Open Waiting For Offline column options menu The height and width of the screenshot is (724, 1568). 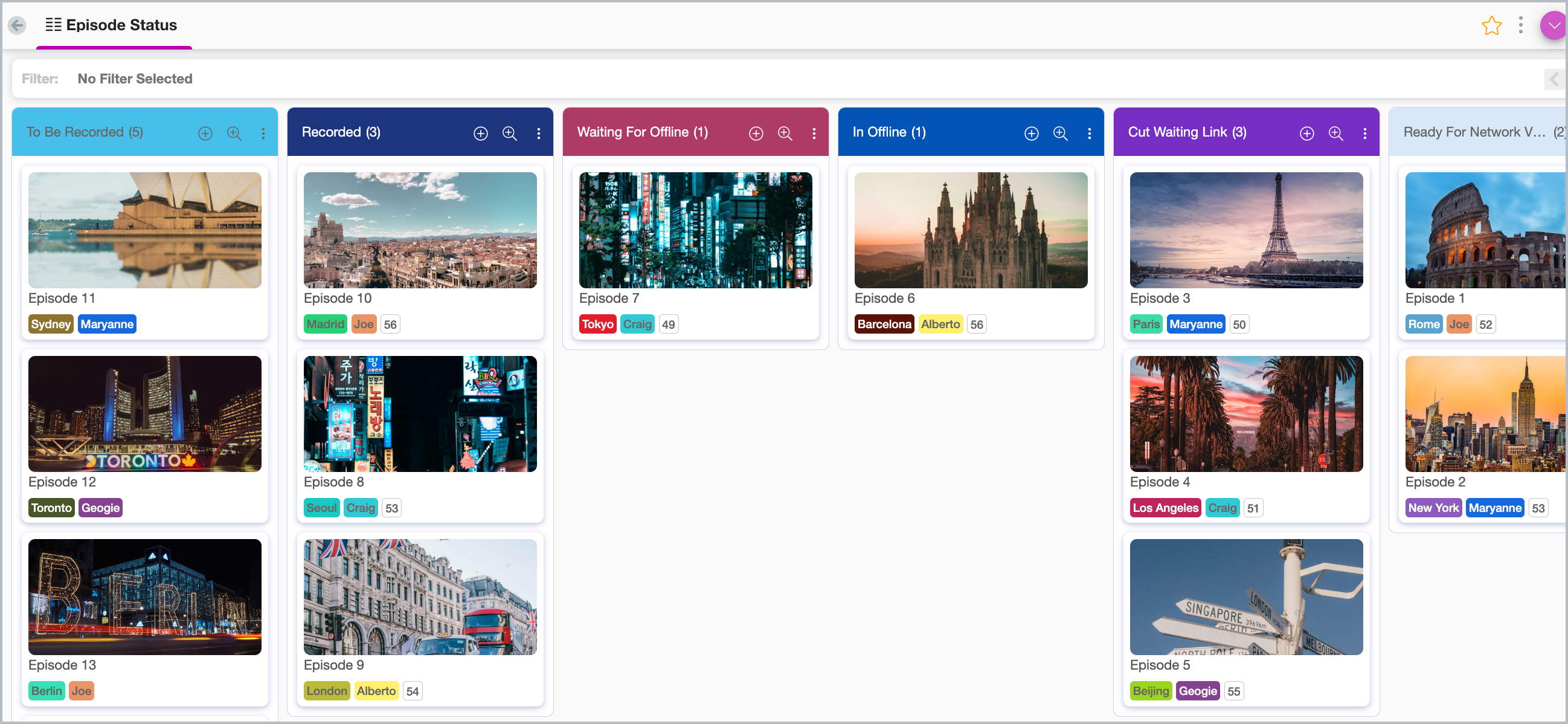(x=814, y=134)
